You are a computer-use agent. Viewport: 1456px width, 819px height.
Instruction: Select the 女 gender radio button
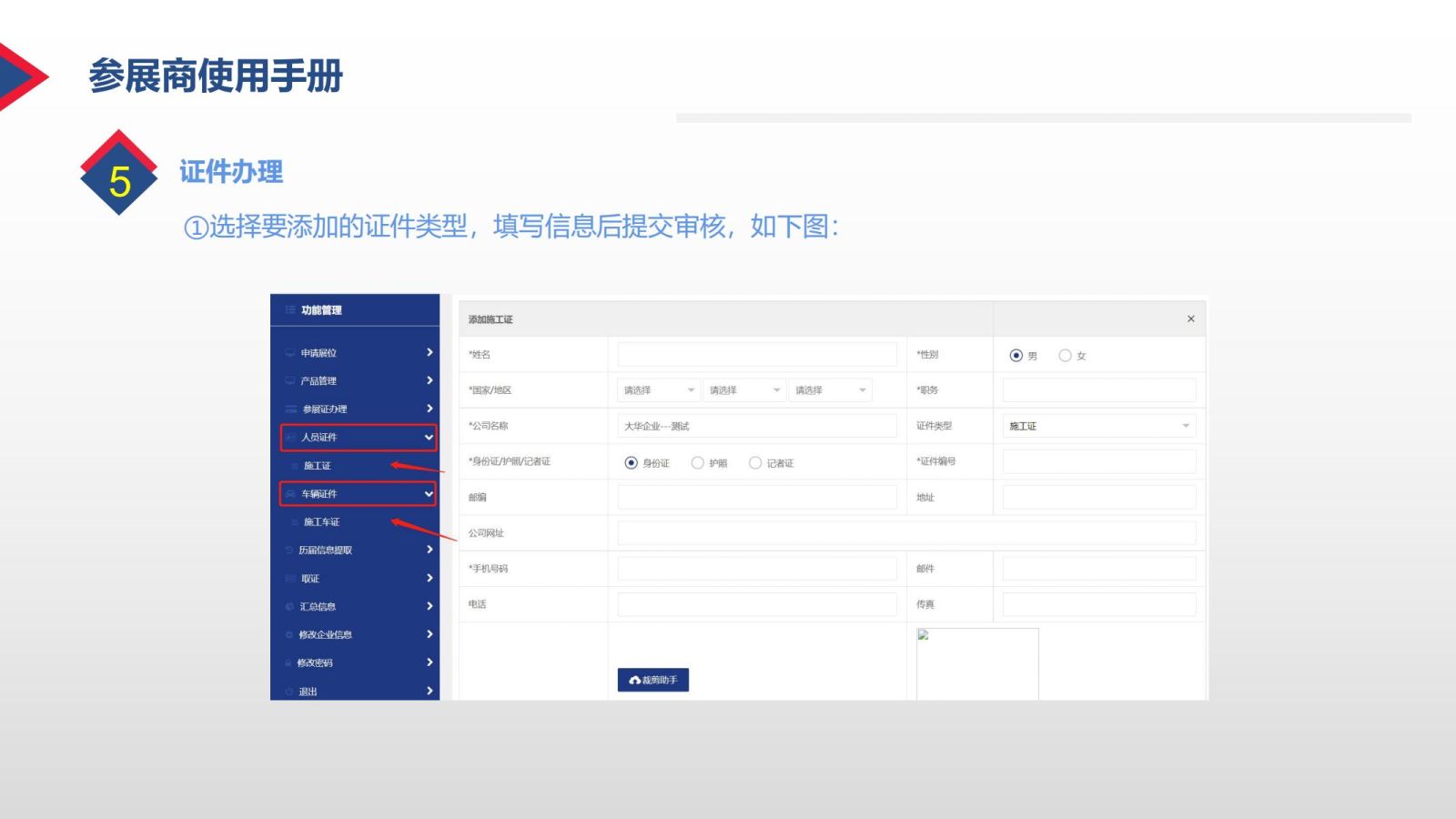(x=1065, y=356)
